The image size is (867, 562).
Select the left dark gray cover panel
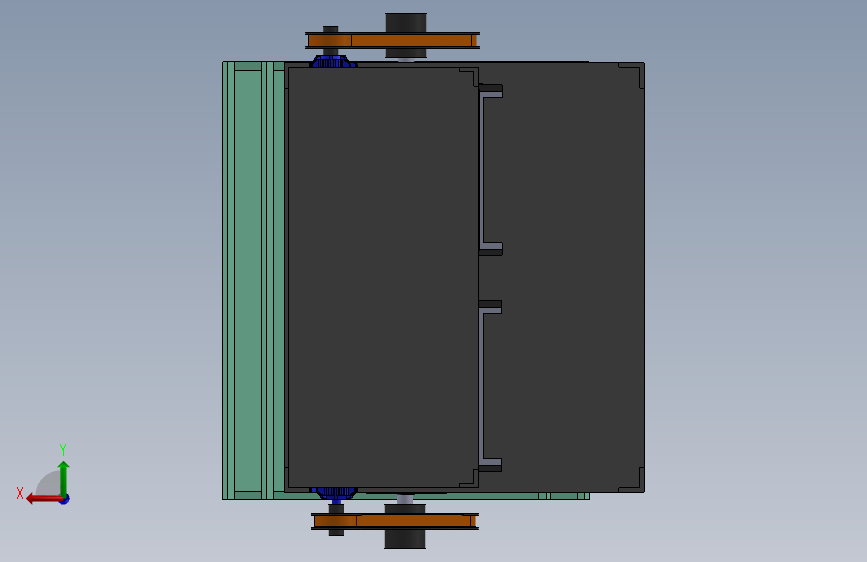point(383,278)
